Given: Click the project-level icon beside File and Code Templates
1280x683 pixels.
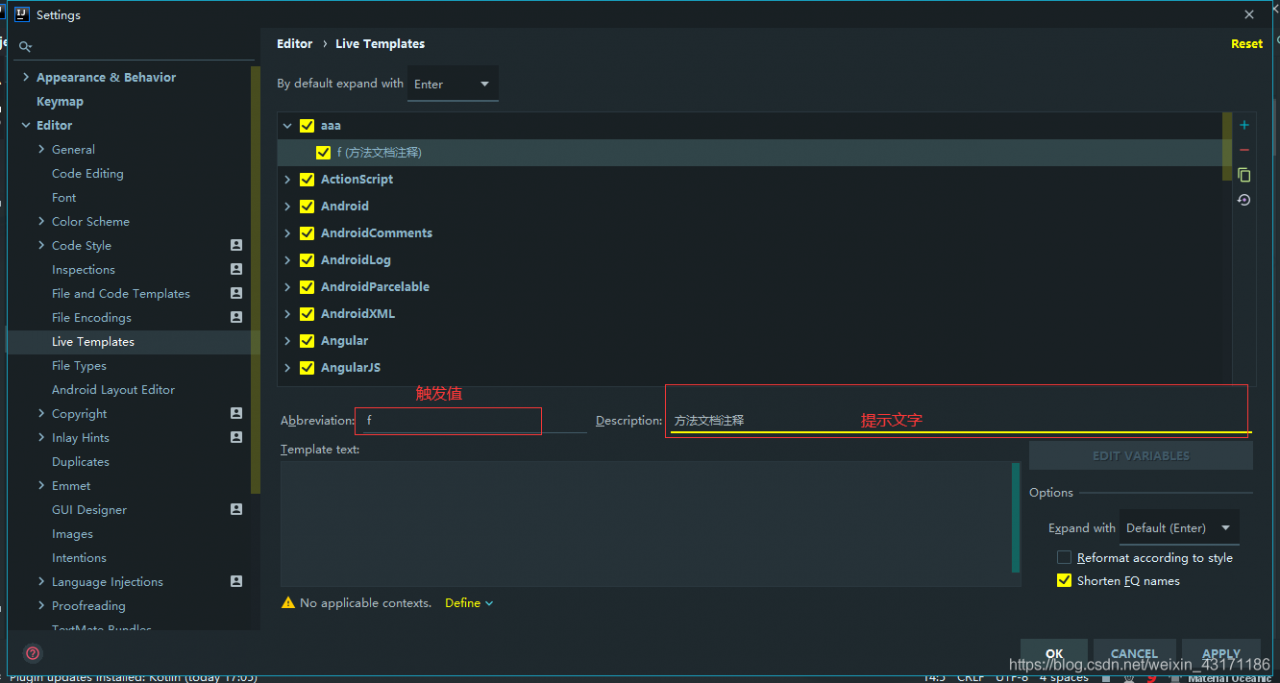Looking at the screenshot, I should coord(236,293).
